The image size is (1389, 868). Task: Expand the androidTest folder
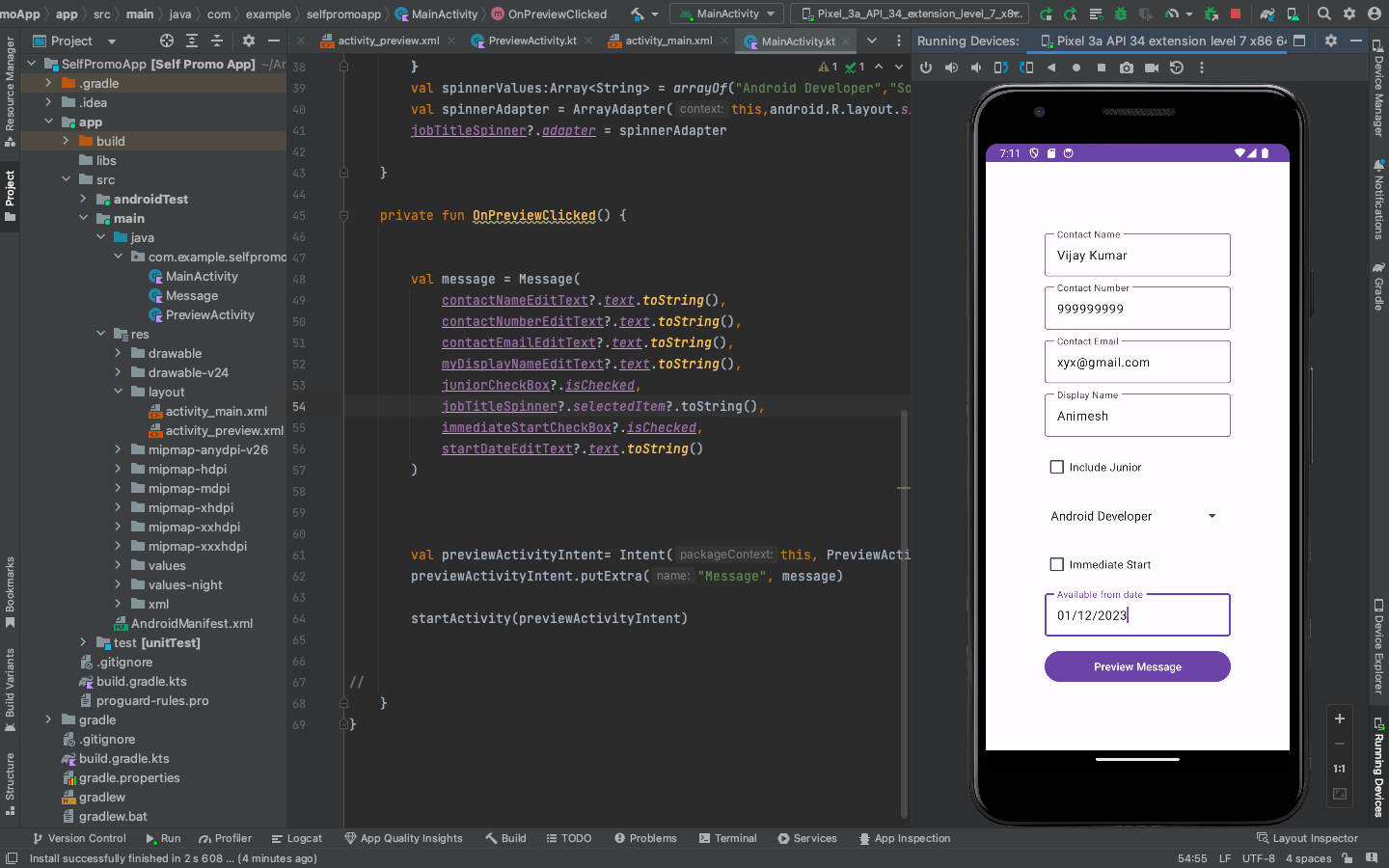(x=84, y=199)
